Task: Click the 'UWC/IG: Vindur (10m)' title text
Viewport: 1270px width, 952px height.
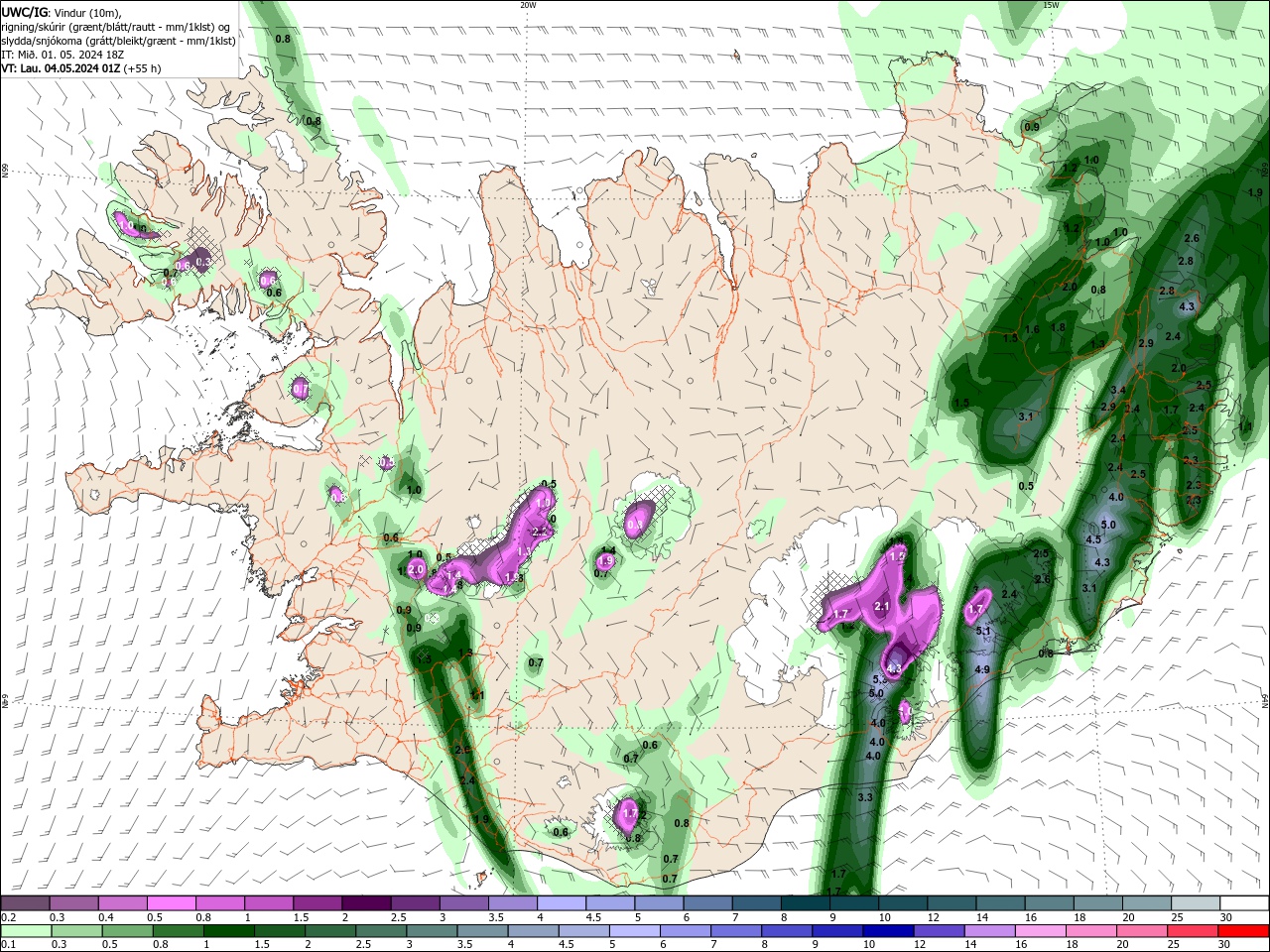Action: click(x=62, y=12)
